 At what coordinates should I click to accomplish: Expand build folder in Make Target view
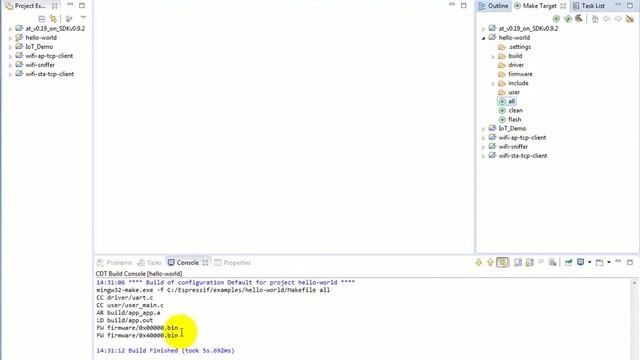[493, 56]
